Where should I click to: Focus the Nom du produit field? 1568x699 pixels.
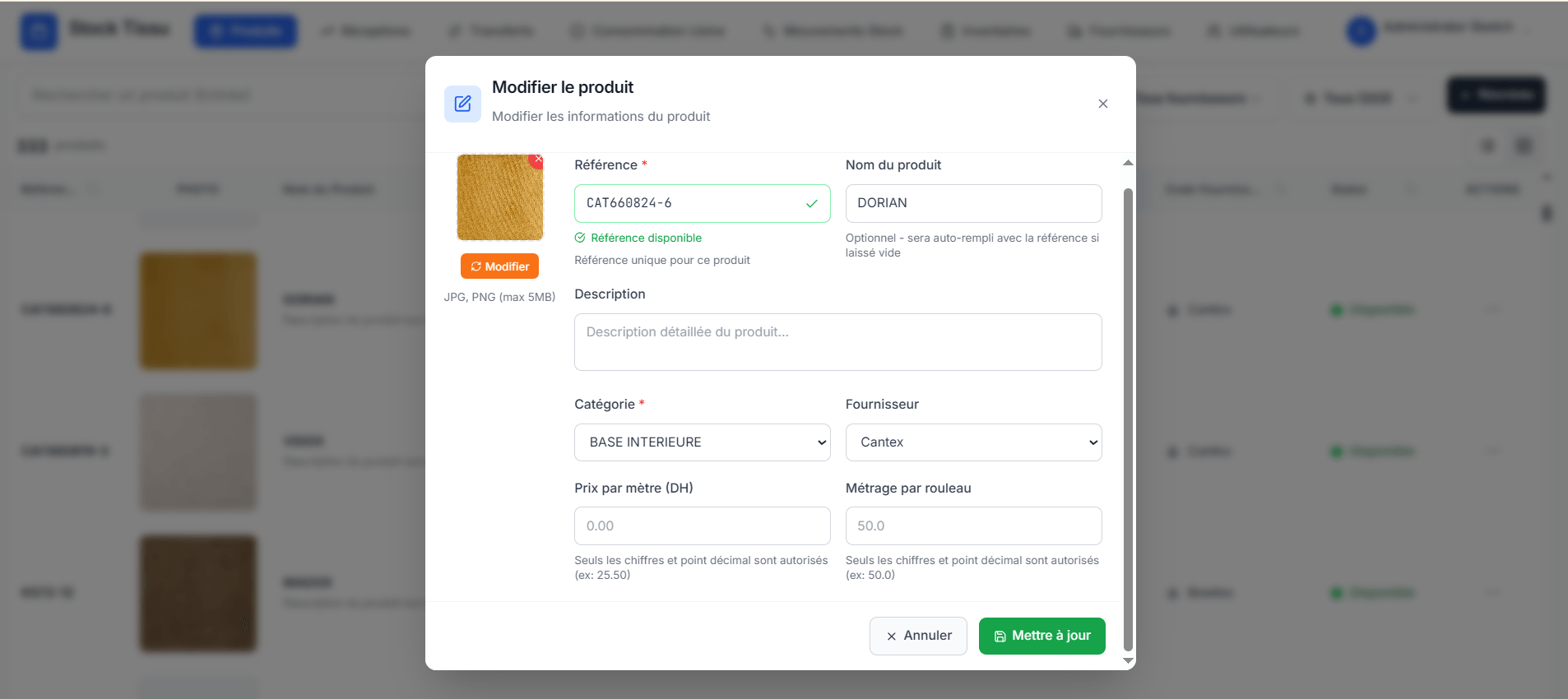coord(972,203)
